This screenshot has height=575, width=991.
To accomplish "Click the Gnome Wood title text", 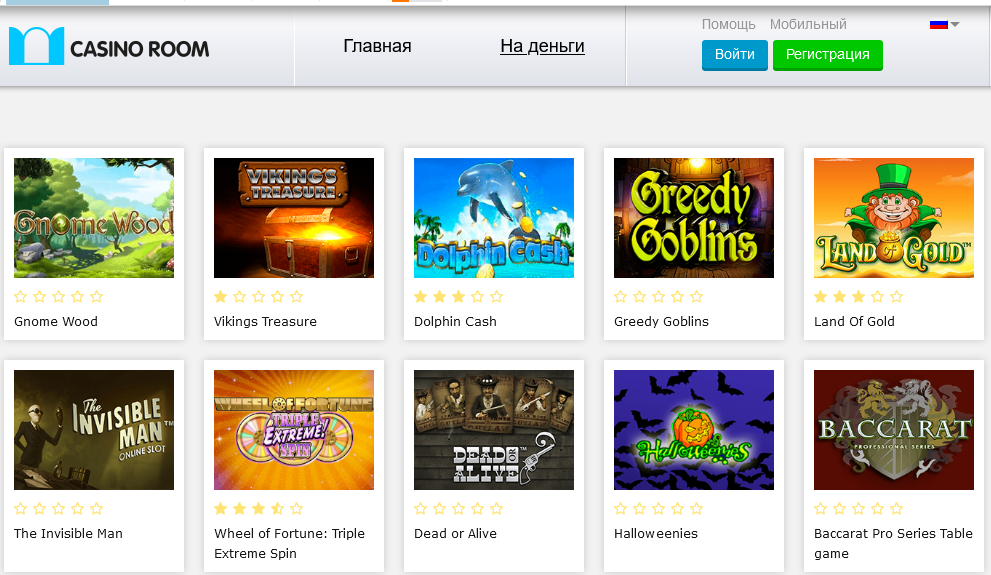I will coord(56,322).
